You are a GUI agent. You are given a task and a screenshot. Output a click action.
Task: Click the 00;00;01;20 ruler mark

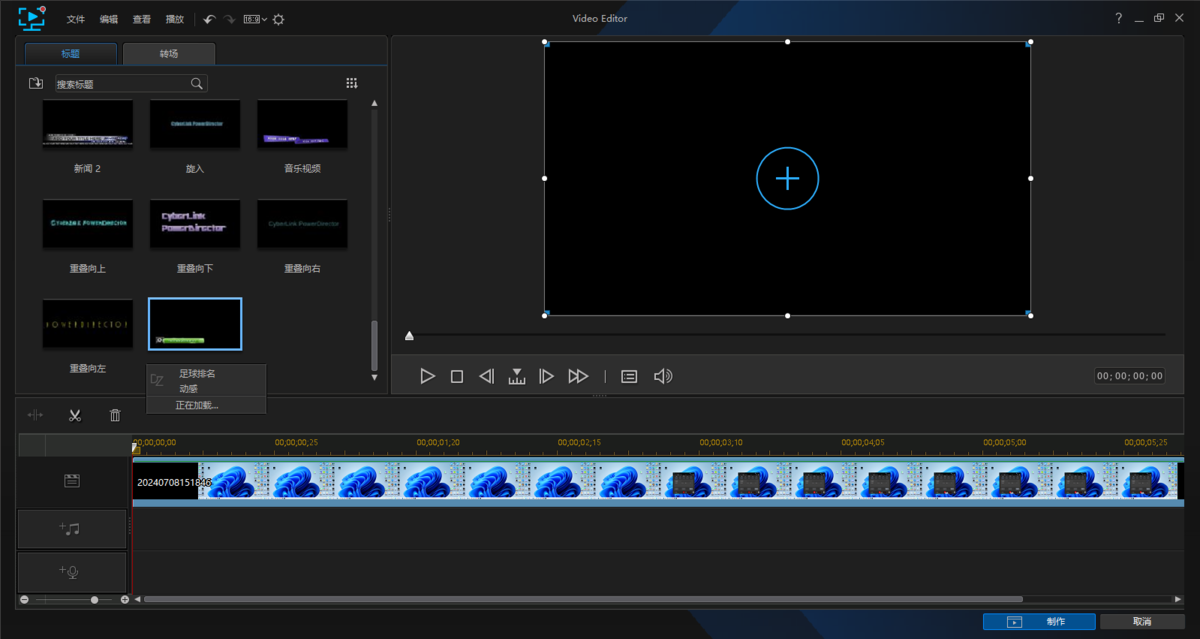438,442
